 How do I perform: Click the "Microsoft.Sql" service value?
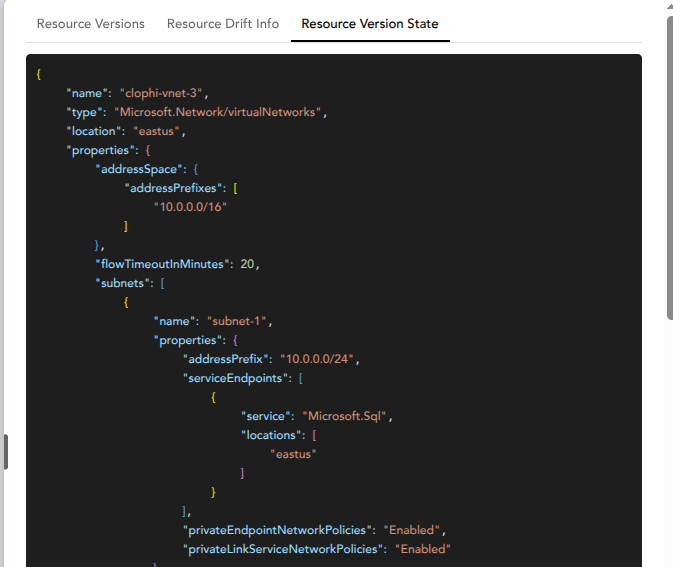click(x=344, y=416)
